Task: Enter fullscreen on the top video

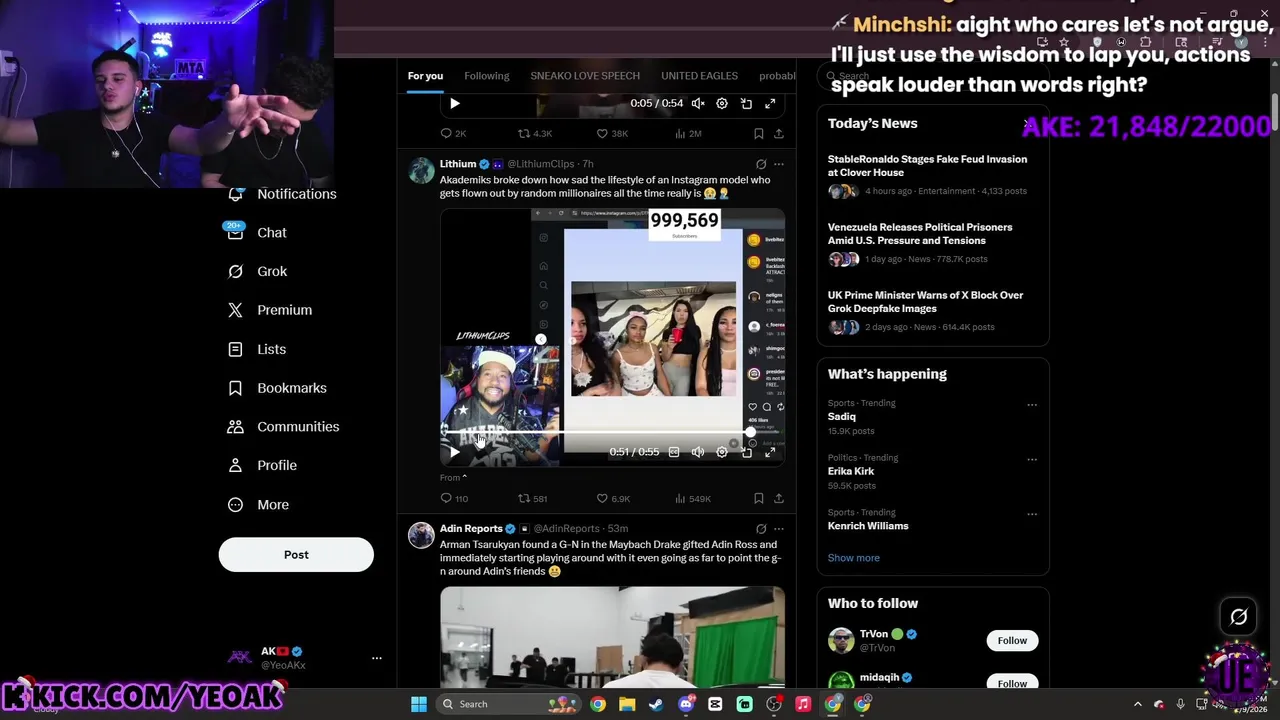Action: point(770,103)
